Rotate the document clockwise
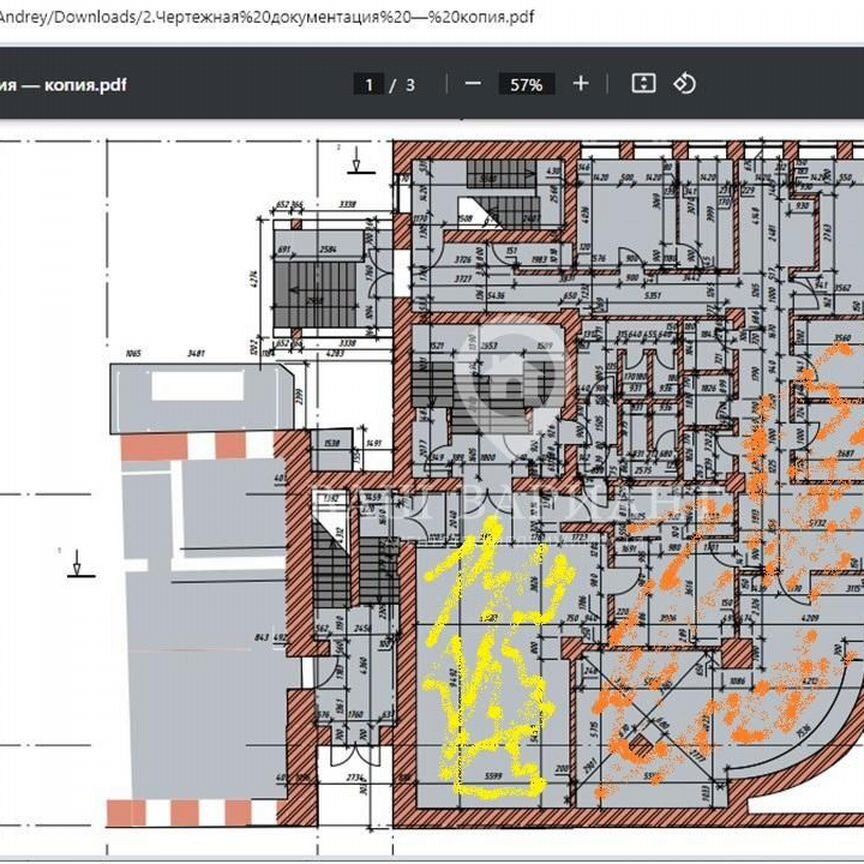Viewport: 864px width, 864px height. tap(686, 84)
